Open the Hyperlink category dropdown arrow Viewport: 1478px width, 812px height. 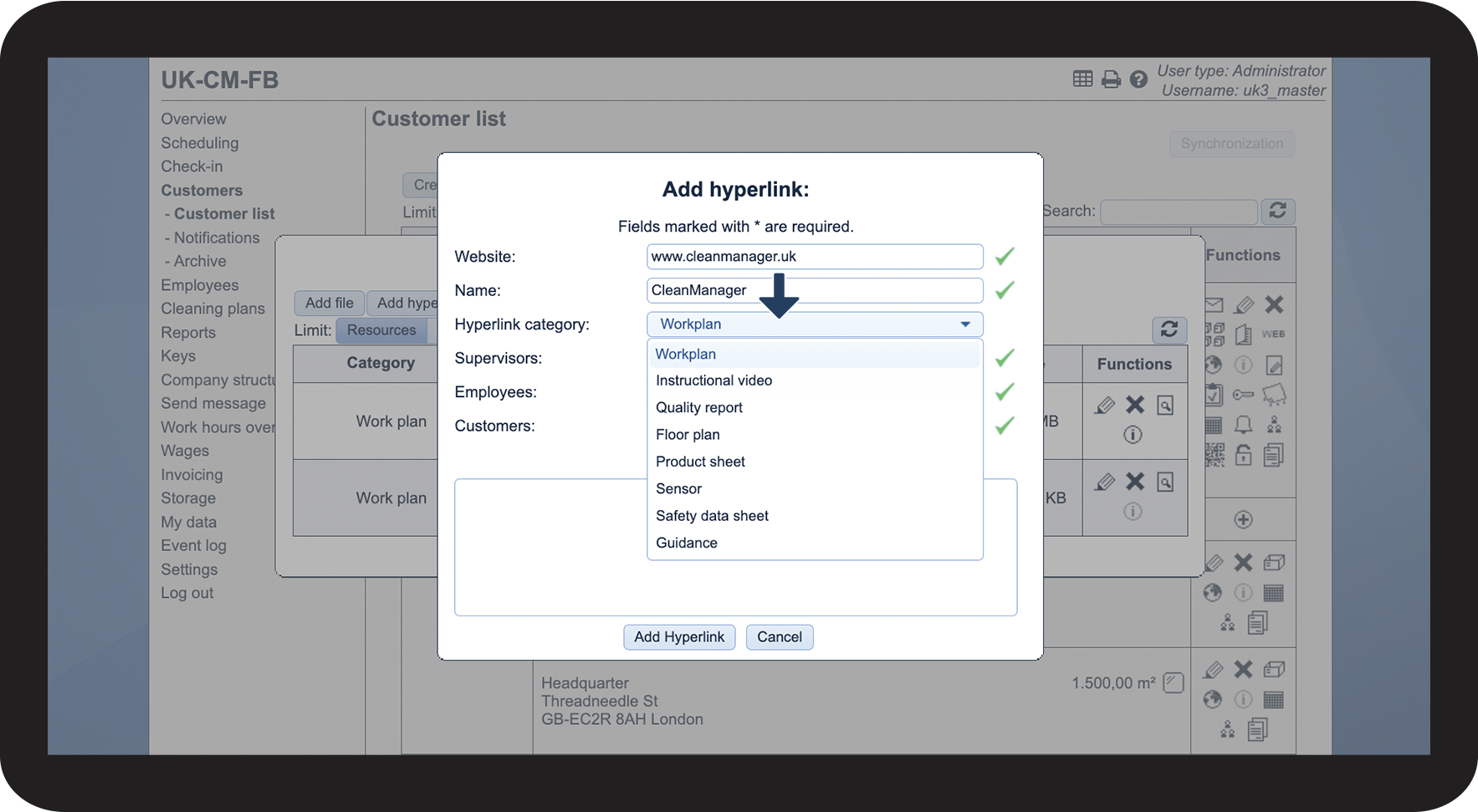point(965,324)
